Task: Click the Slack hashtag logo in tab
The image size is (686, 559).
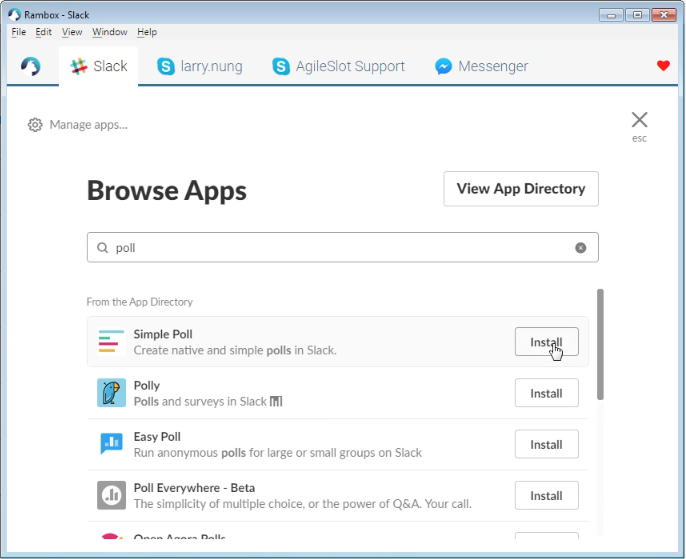Action: 79,66
